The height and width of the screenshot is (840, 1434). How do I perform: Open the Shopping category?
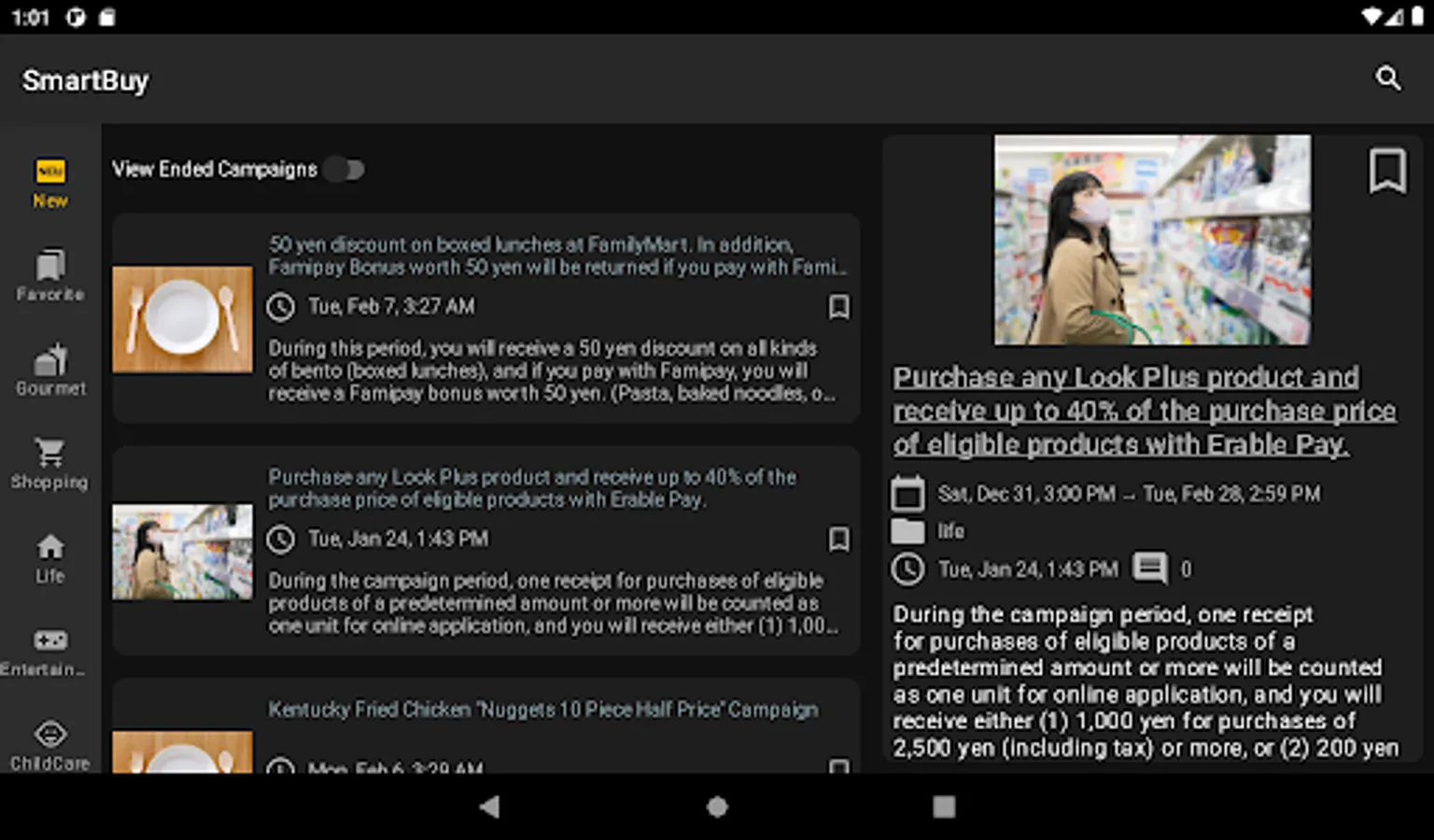(50, 464)
